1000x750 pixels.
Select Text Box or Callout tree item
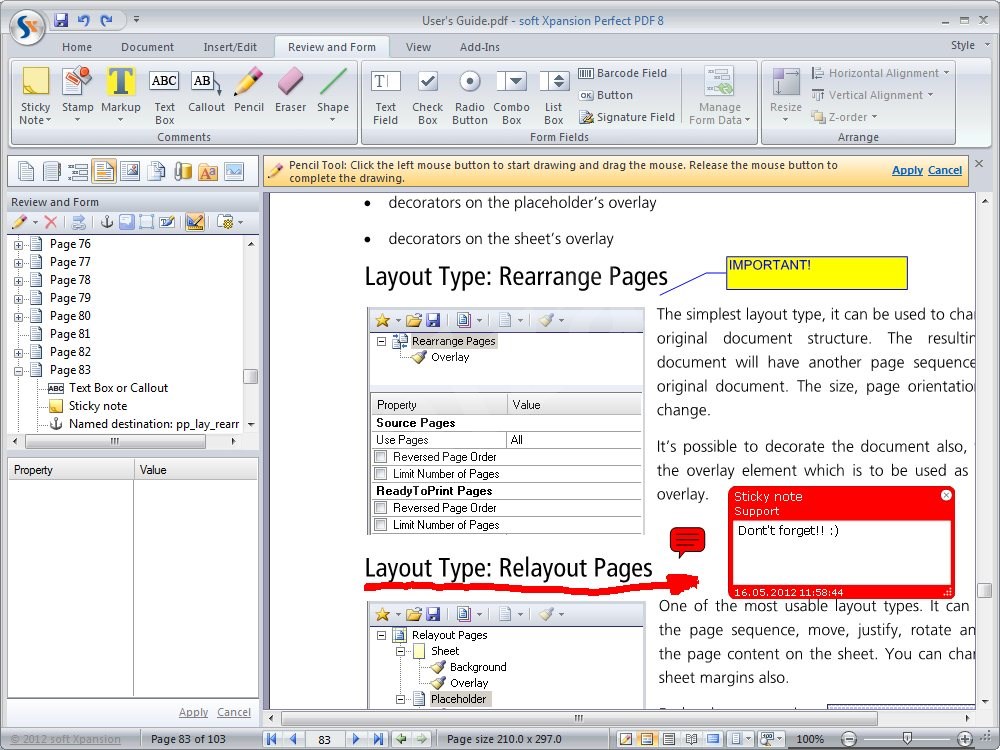(x=118, y=388)
